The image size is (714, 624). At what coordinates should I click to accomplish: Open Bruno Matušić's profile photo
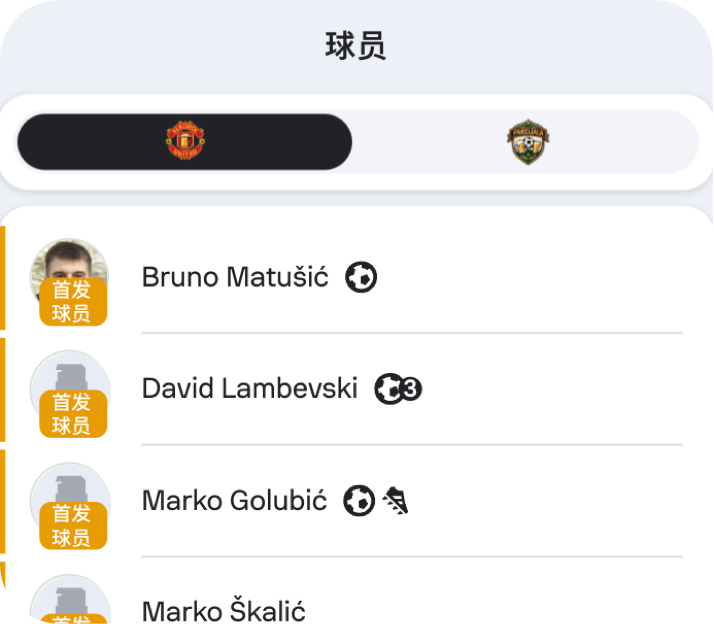coord(69,260)
